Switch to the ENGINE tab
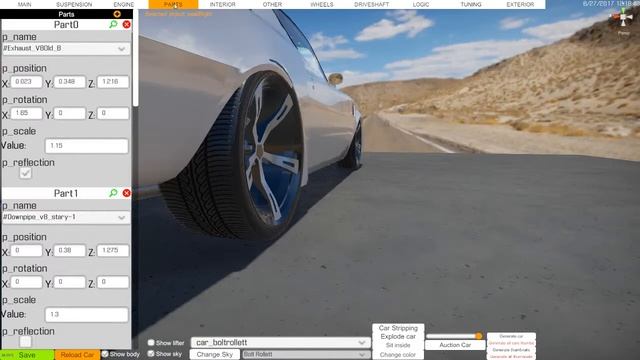Screen dimensions: 640x360 (x=124, y=4)
